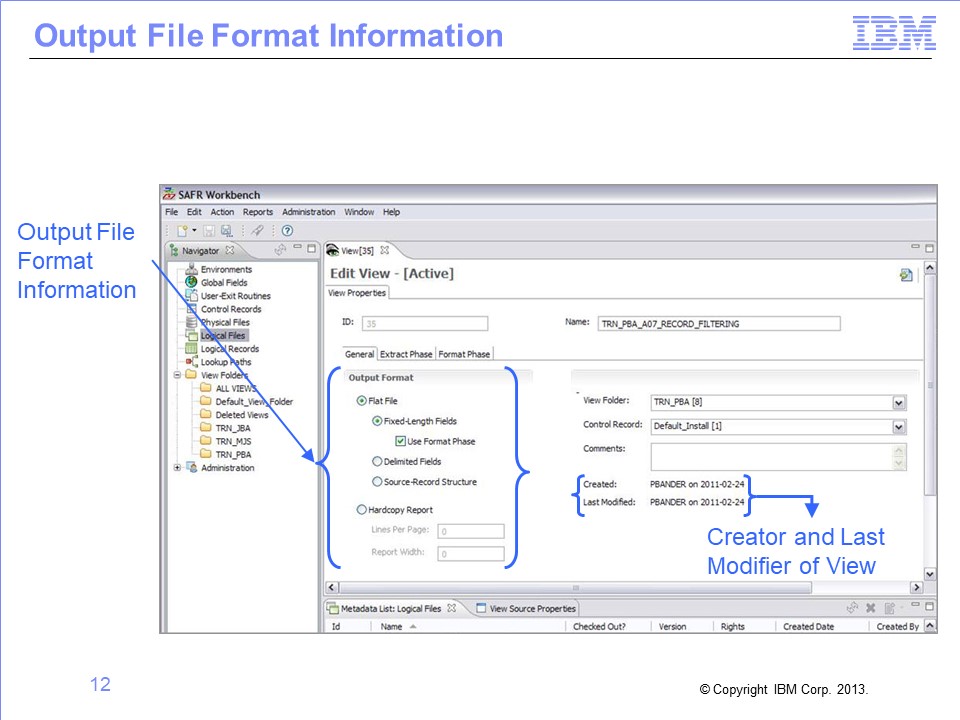Select Metadata List: Logical Files tab
The height and width of the screenshot is (720, 960).
[x=391, y=608]
